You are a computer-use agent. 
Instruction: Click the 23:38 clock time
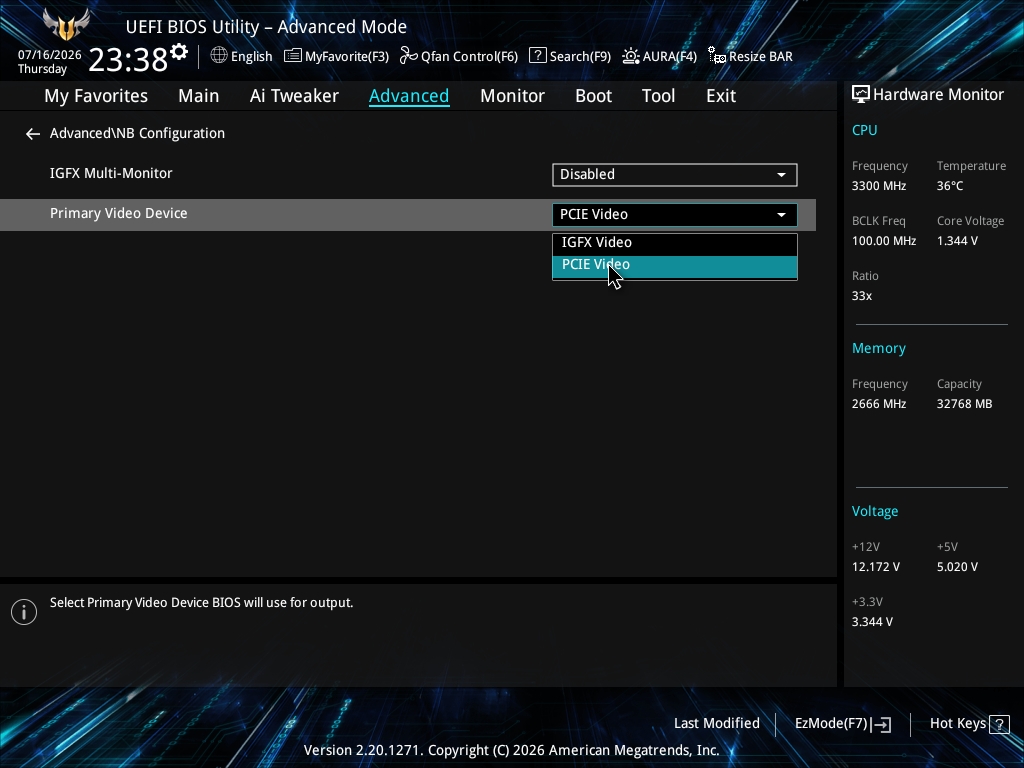[128, 59]
